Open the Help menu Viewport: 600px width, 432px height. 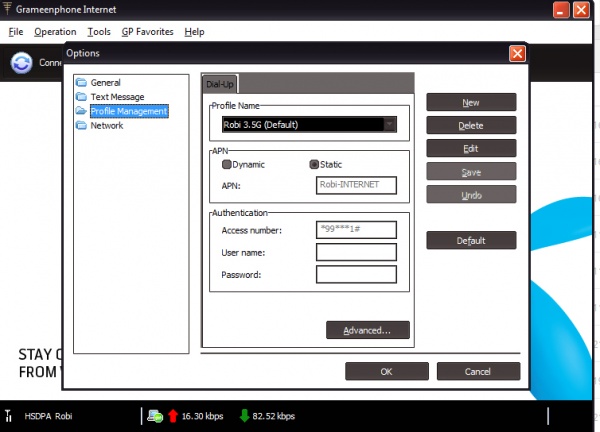tap(194, 32)
